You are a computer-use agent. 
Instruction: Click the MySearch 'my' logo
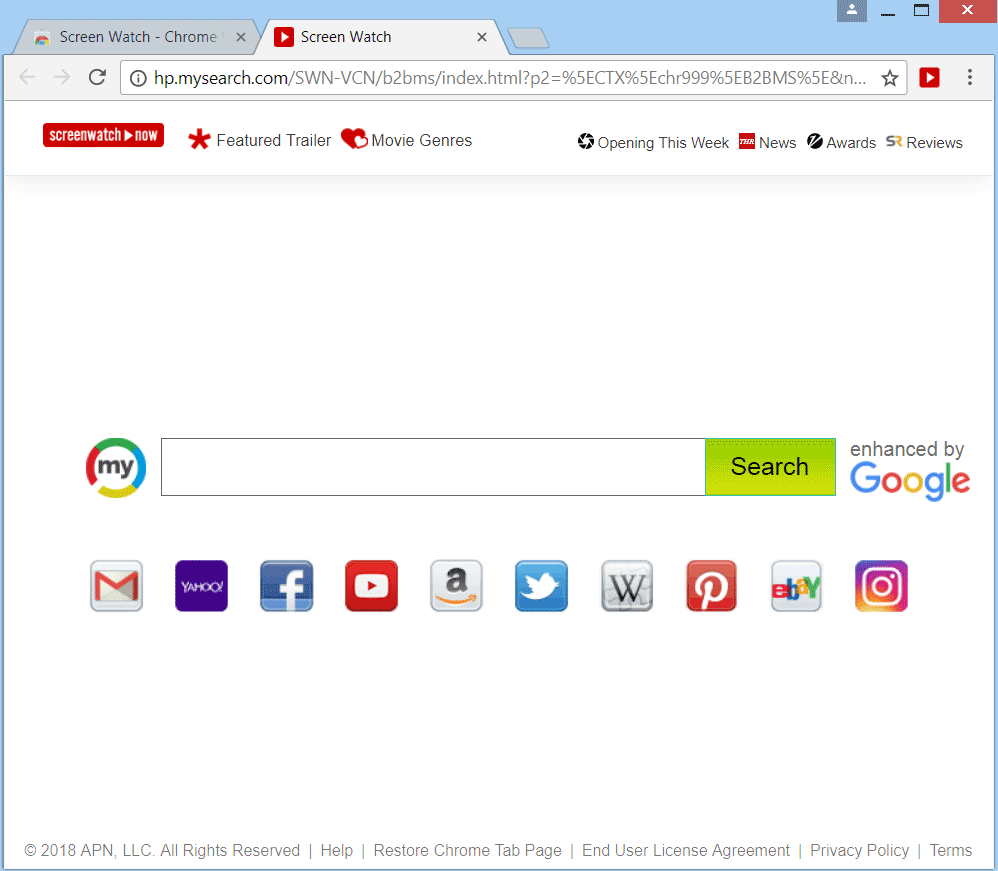pos(116,467)
